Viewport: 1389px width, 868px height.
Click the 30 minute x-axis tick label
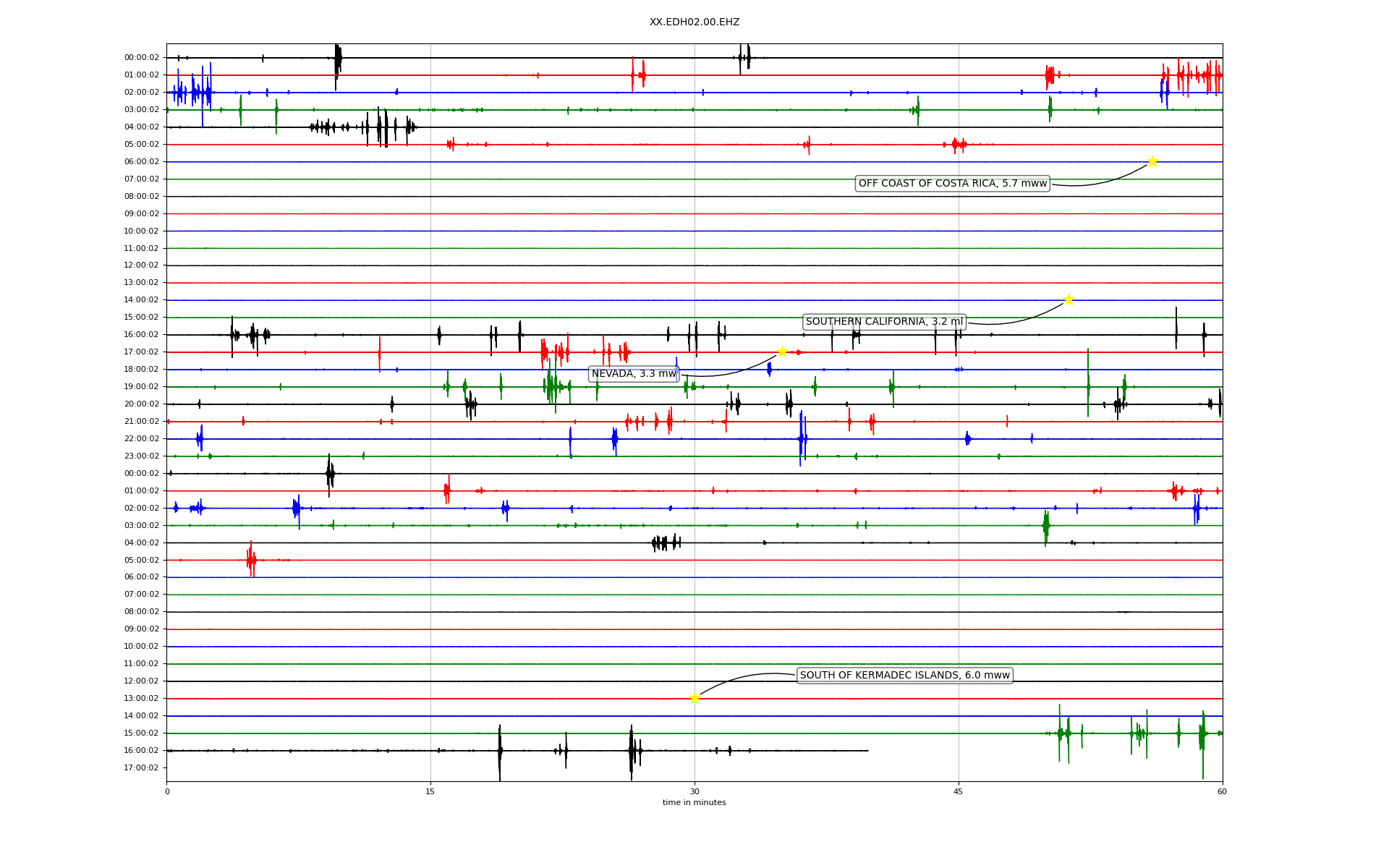click(694, 791)
